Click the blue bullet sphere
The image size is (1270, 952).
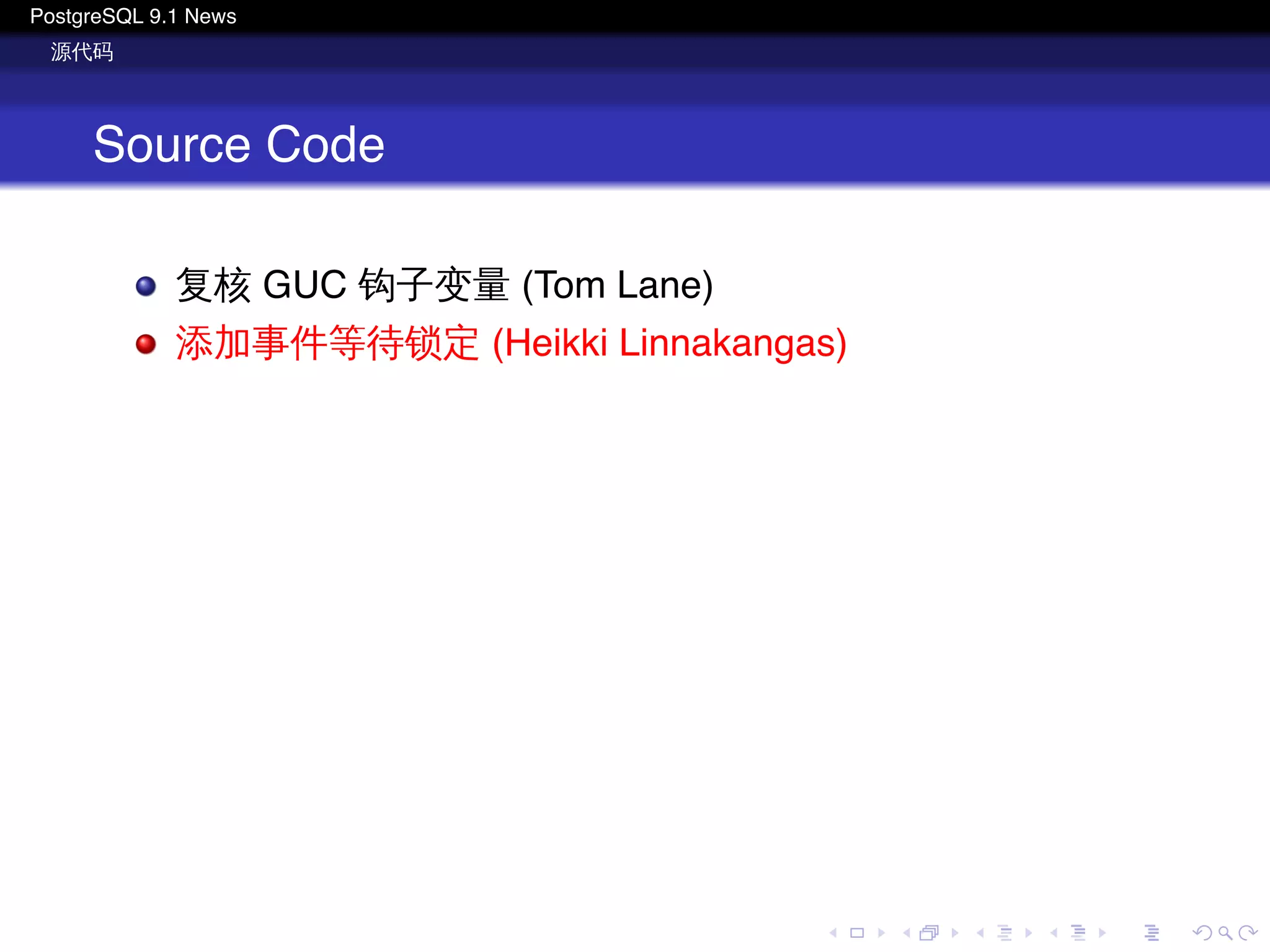click(146, 286)
